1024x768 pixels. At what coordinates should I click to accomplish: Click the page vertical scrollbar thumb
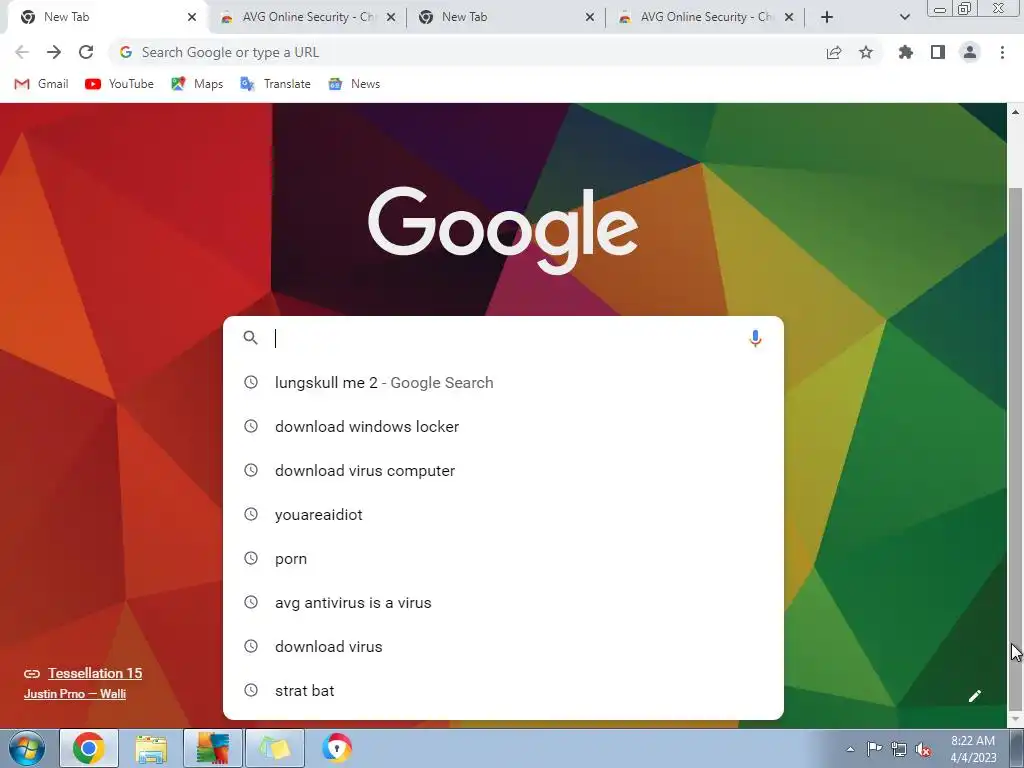click(1015, 447)
